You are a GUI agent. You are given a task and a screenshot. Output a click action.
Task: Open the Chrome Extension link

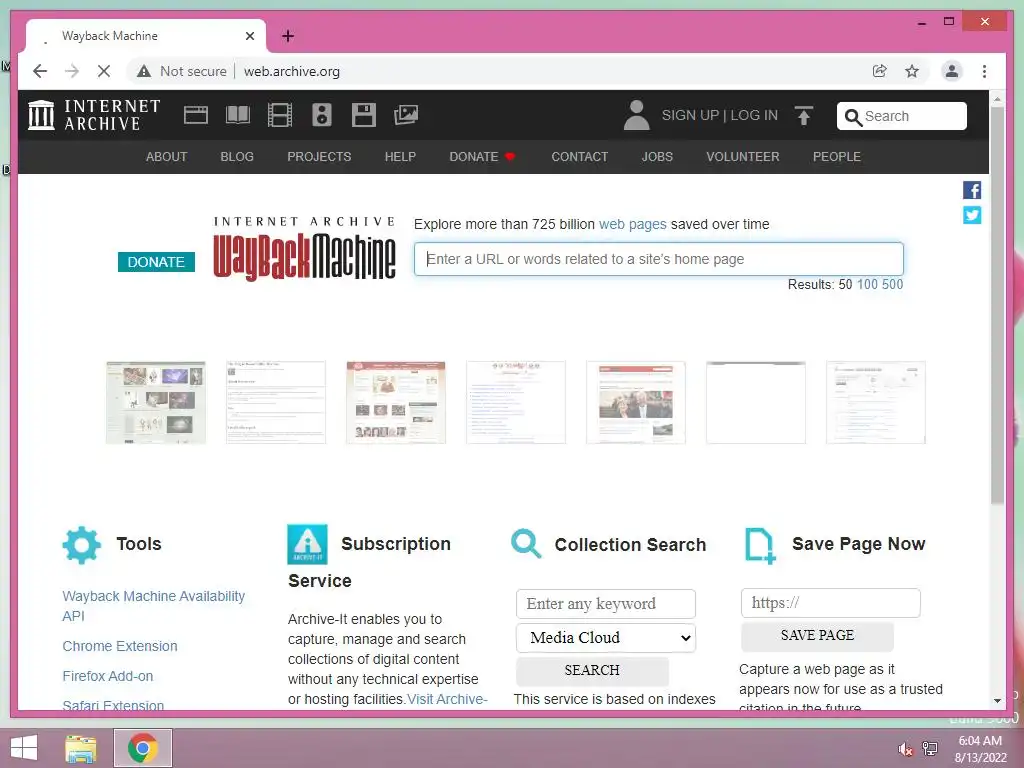point(120,646)
